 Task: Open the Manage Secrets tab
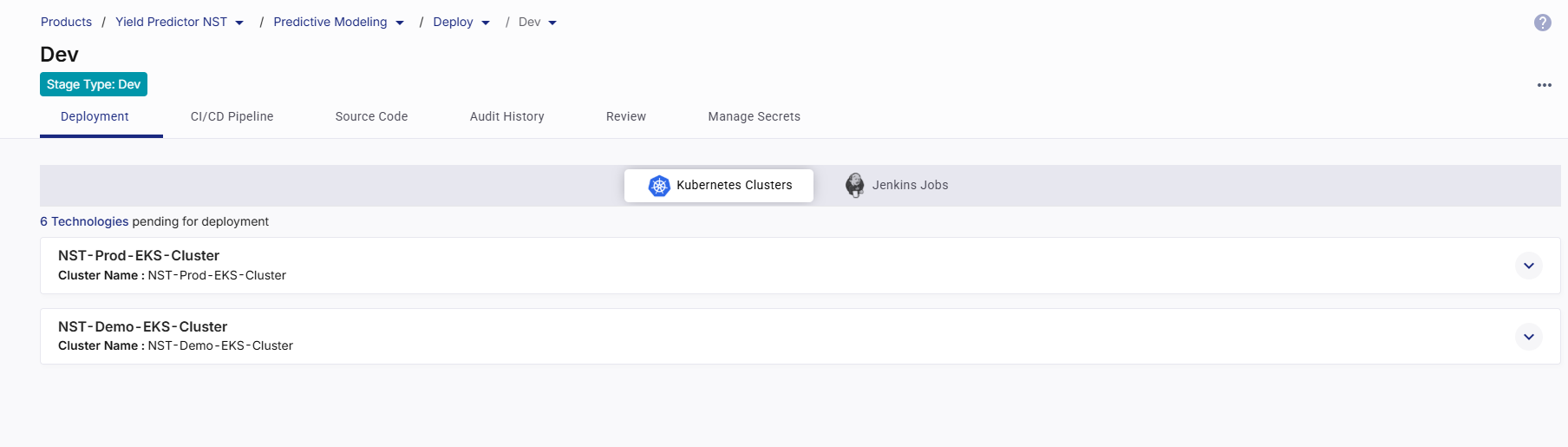pyautogui.click(x=754, y=116)
